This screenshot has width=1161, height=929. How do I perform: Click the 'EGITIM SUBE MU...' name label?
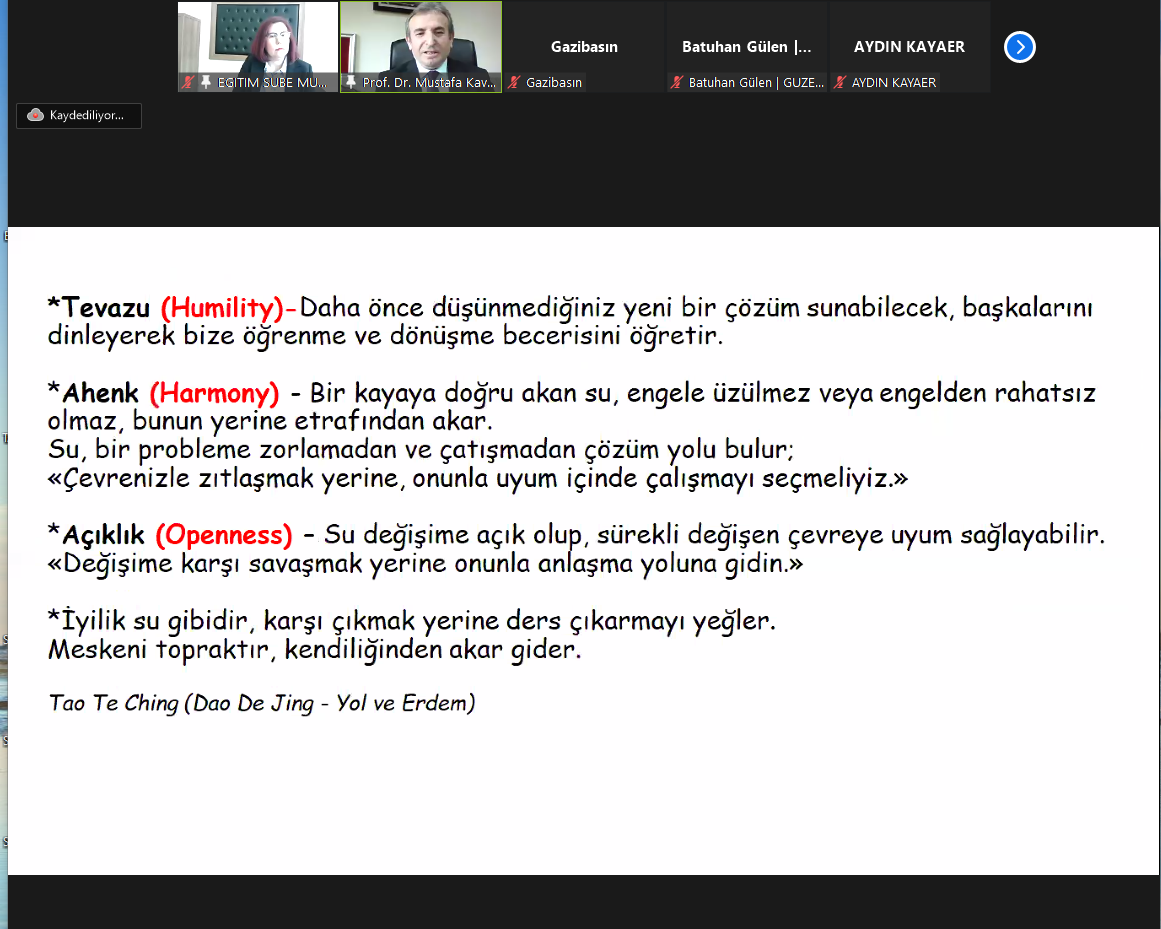[272, 82]
